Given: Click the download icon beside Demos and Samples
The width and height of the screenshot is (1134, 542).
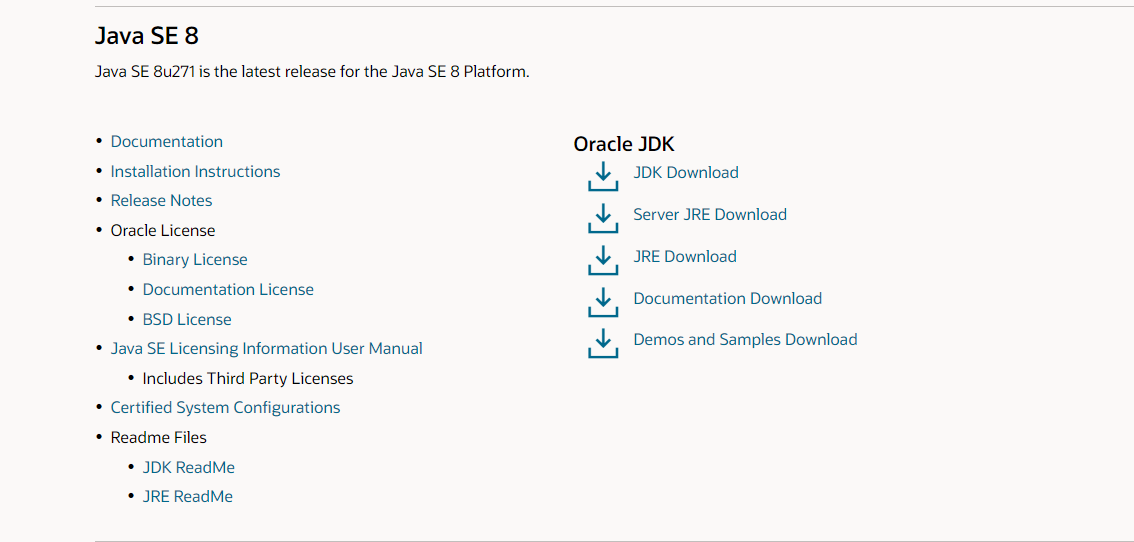Looking at the screenshot, I should [x=603, y=343].
